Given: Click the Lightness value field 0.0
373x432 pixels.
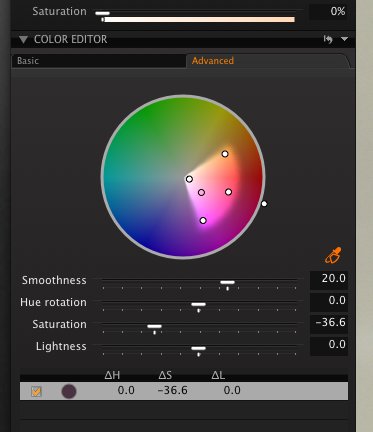Looking at the screenshot, I should click(329, 345).
